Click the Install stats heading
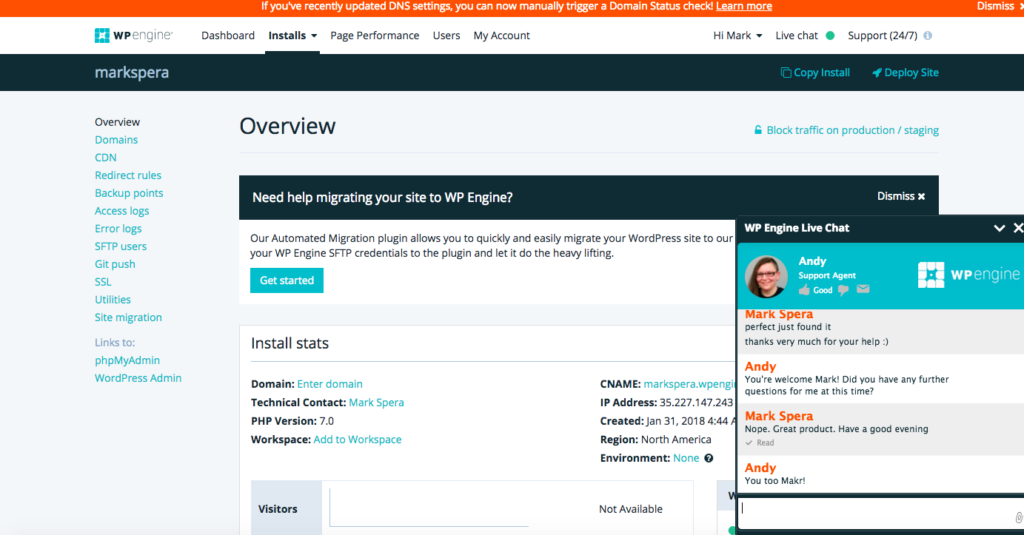The image size is (1024, 535). click(290, 343)
